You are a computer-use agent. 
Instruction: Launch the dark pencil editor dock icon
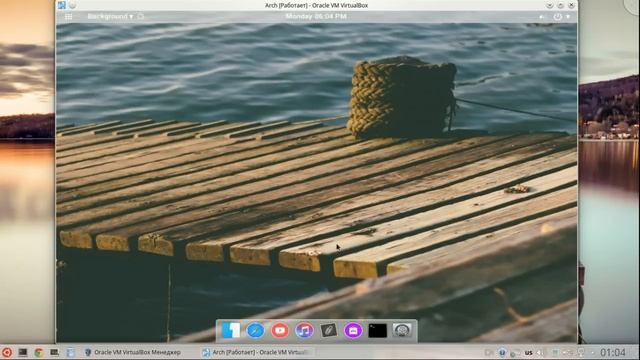329,330
